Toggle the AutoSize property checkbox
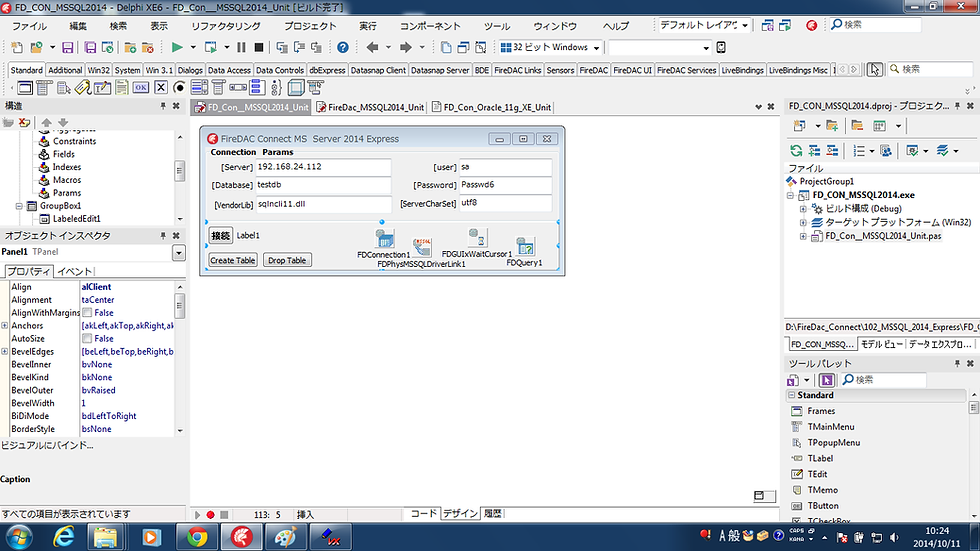Screen dimensions: 980x551 click(x=87, y=339)
